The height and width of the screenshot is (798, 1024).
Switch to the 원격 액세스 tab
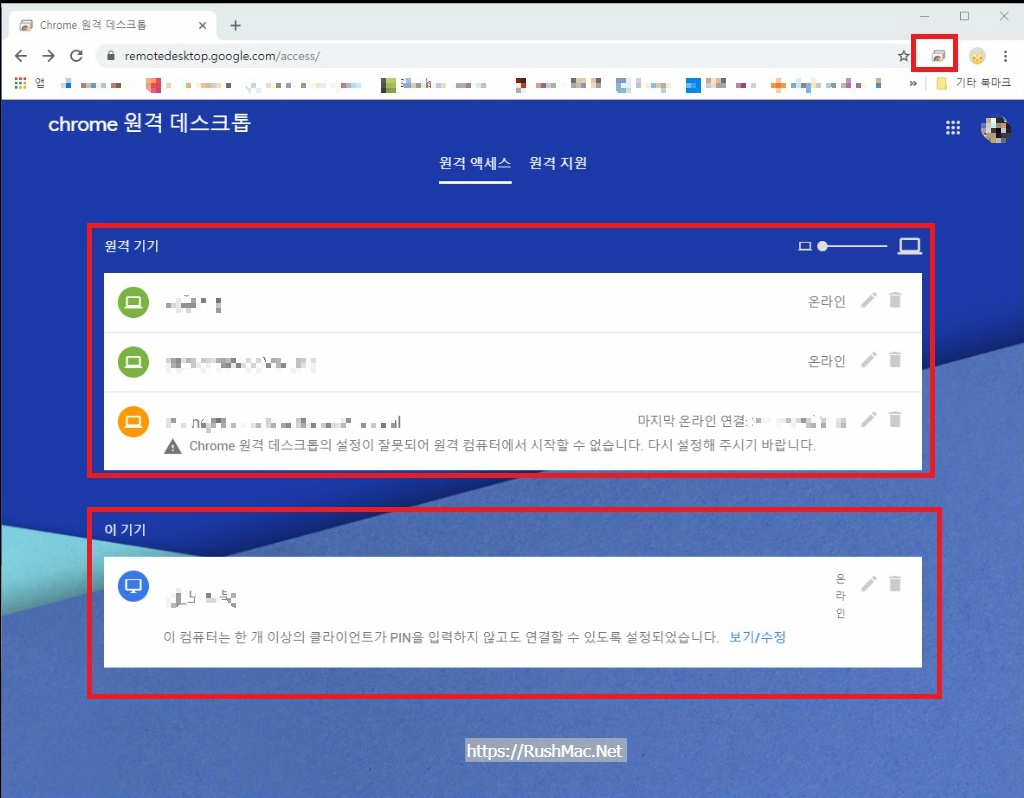tap(475, 163)
